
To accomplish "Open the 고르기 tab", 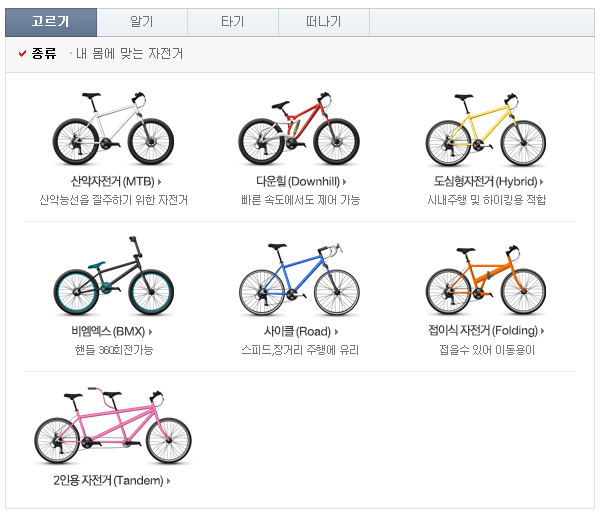I will click(x=51, y=22).
